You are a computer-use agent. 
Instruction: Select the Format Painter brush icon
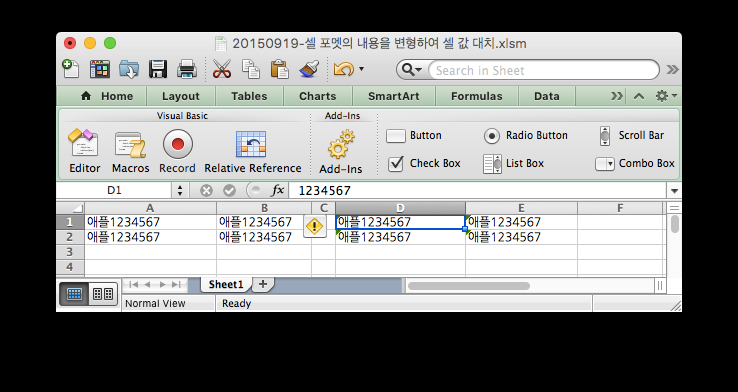pyautogui.click(x=309, y=69)
